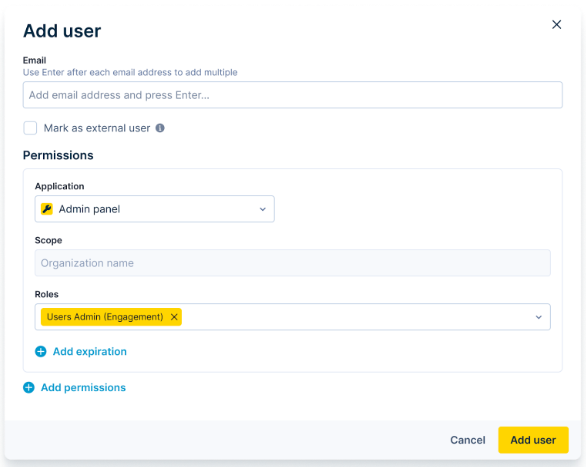
Task: Focus the email address input field
Action: 293,95
